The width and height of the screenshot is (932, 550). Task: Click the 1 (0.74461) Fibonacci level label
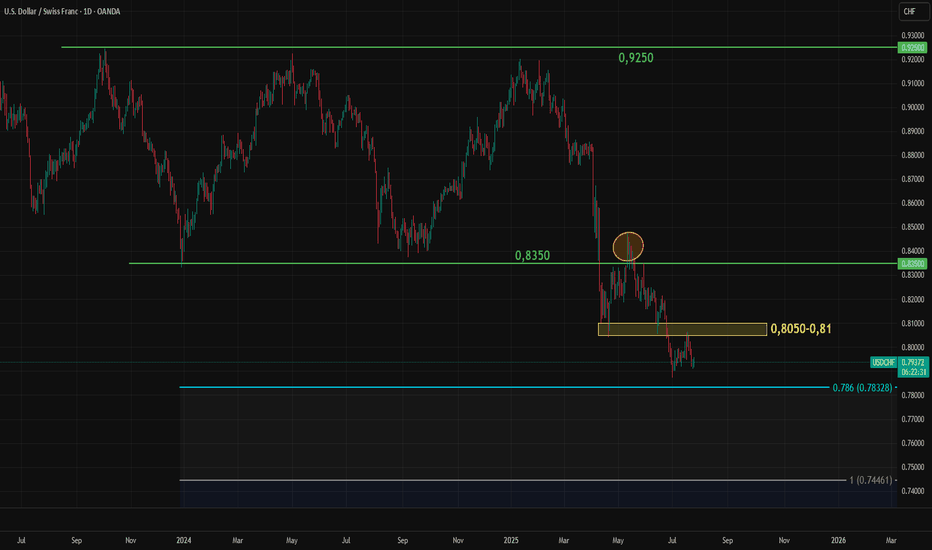pyautogui.click(x=871, y=480)
